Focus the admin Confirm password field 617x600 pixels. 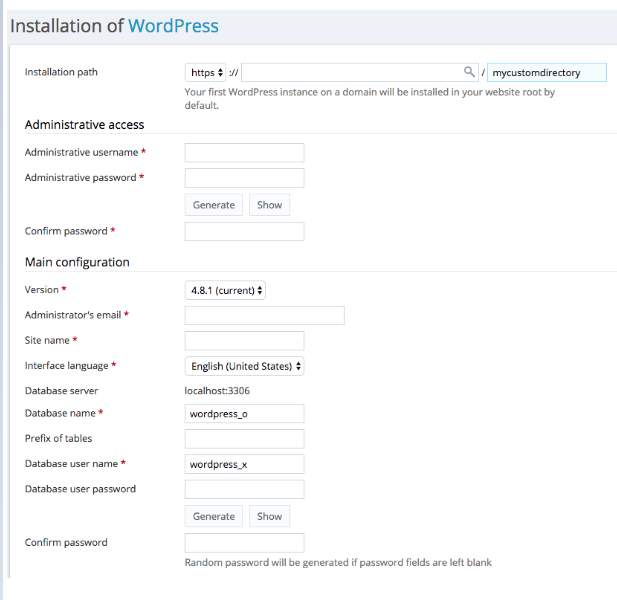244,231
